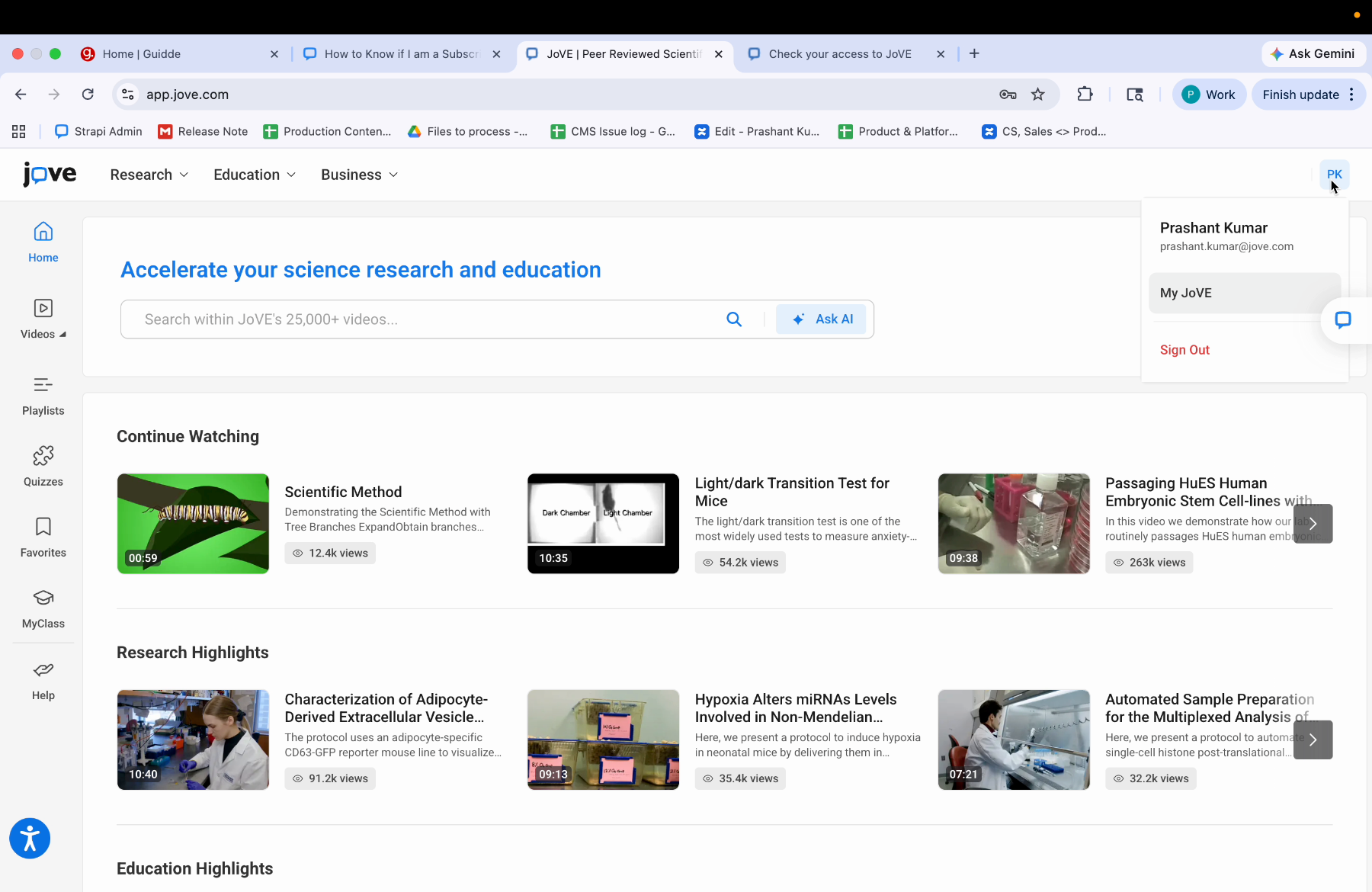This screenshot has width=1372, height=892.
Task: Expand the Business dropdown menu
Action: pyautogui.click(x=359, y=175)
